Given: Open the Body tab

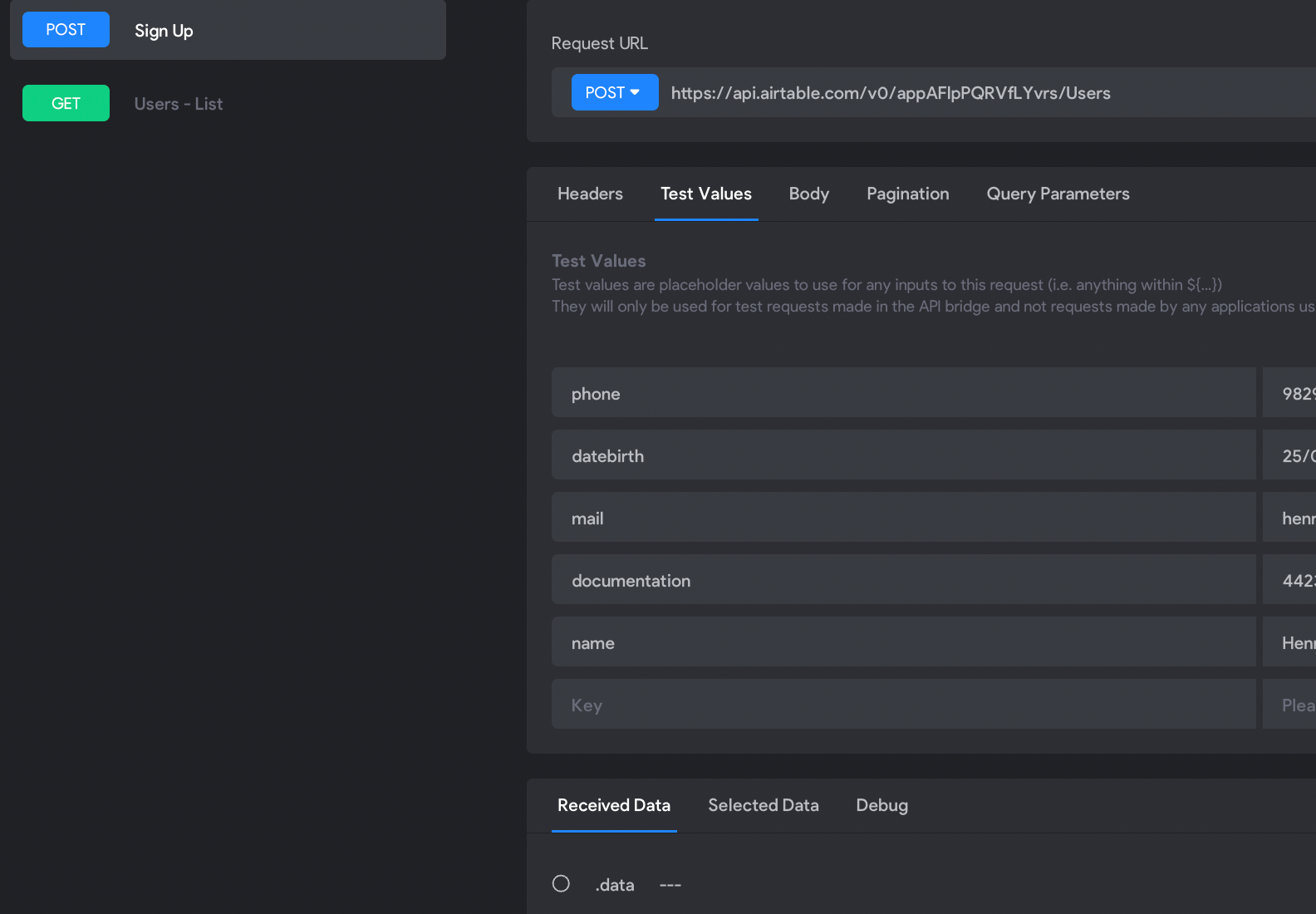Looking at the screenshot, I should point(809,194).
